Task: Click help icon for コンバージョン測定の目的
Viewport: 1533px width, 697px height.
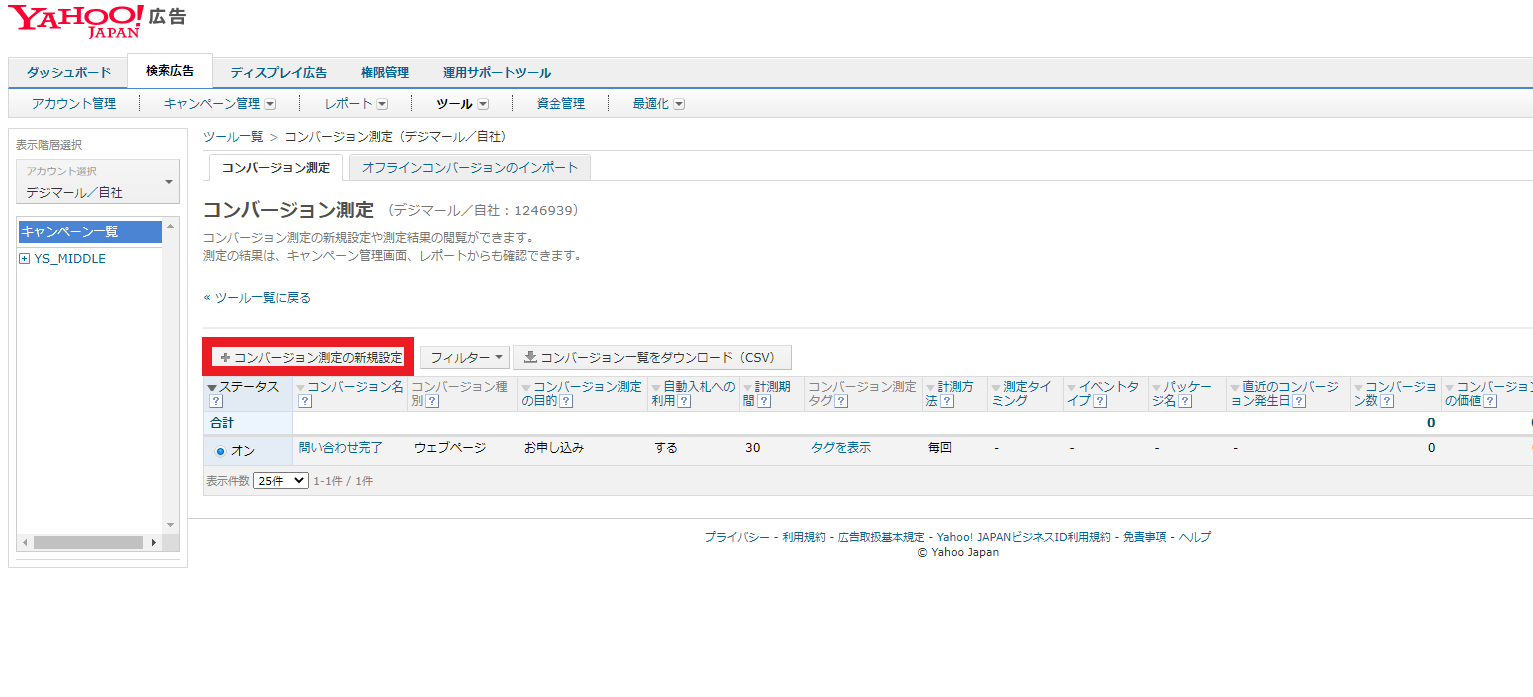Action: coord(566,402)
